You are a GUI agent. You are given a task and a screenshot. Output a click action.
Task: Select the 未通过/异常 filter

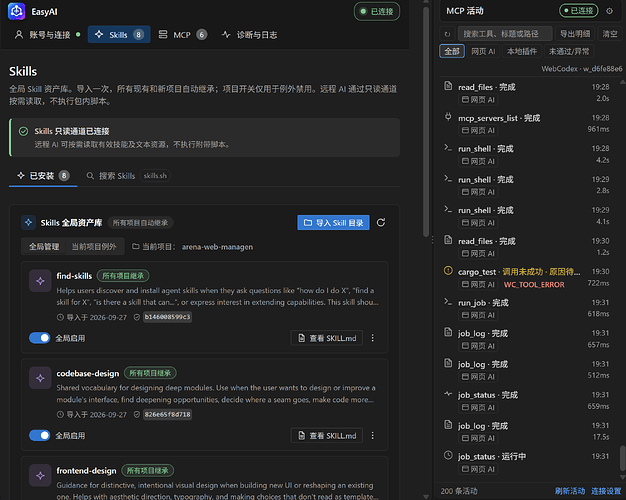click(x=569, y=51)
